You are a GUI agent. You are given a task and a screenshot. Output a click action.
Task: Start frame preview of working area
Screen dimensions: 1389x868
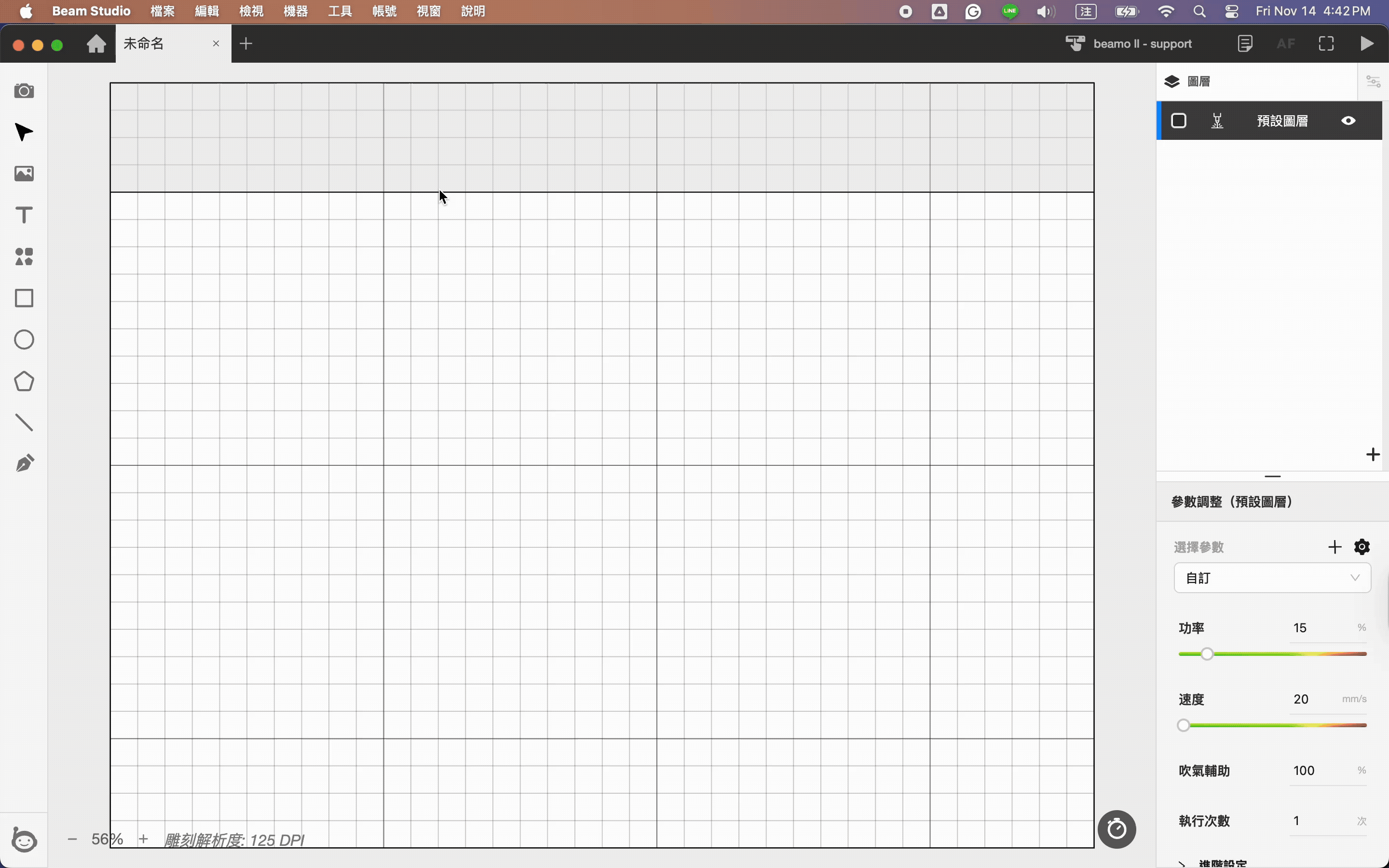(1326, 43)
